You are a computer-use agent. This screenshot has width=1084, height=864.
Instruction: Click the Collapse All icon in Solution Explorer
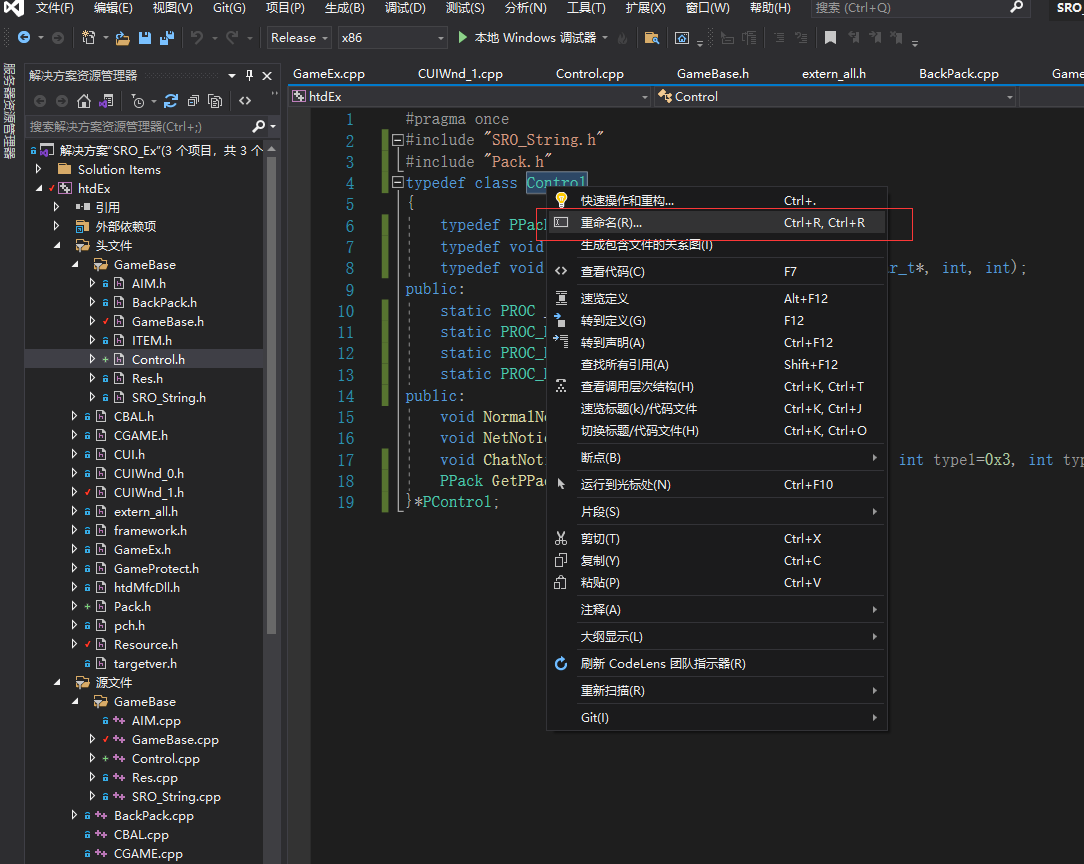[x=192, y=101]
